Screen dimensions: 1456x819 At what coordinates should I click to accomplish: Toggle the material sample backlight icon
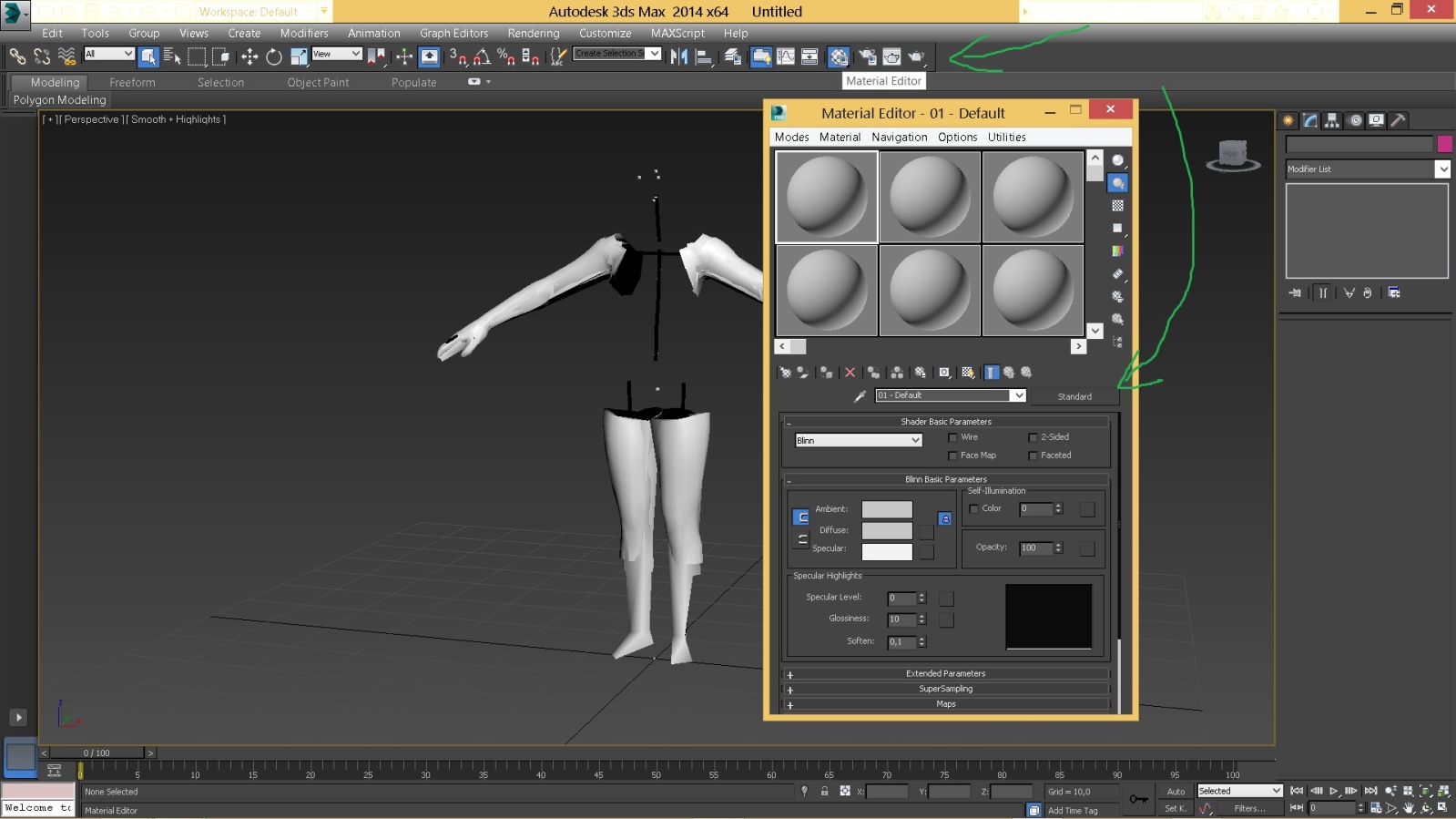pos(1118,183)
